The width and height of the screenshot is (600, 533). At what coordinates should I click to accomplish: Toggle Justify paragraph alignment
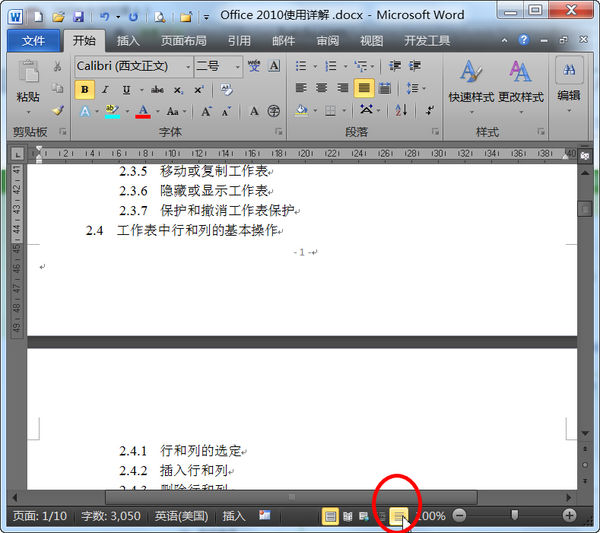[x=364, y=88]
